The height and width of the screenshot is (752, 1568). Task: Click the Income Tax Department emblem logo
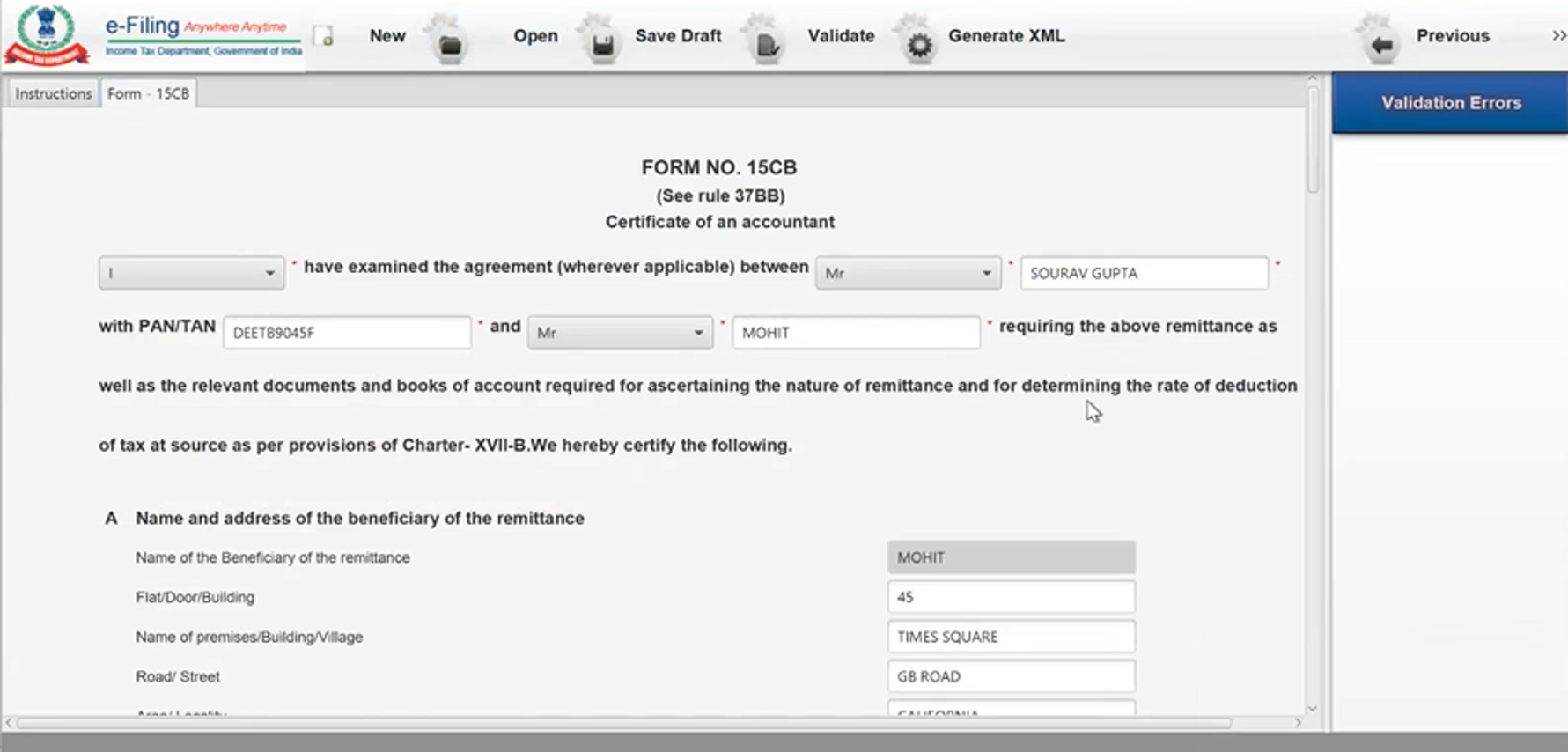pyautogui.click(x=46, y=35)
